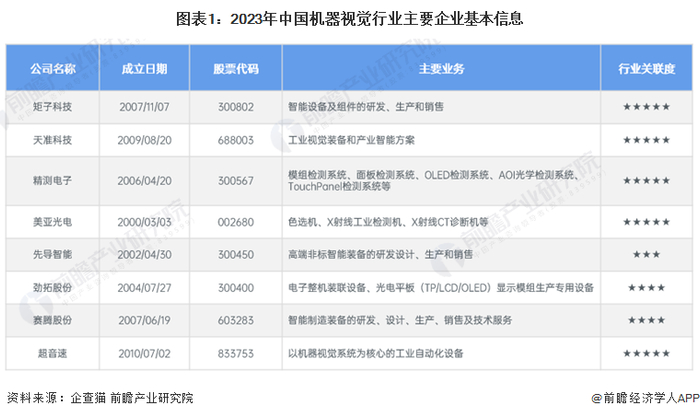Image resolution: width=700 pixels, height=417 pixels.
Task: Select the '行业关联度' column header
Action: pyautogui.click(x=646, y=69)
